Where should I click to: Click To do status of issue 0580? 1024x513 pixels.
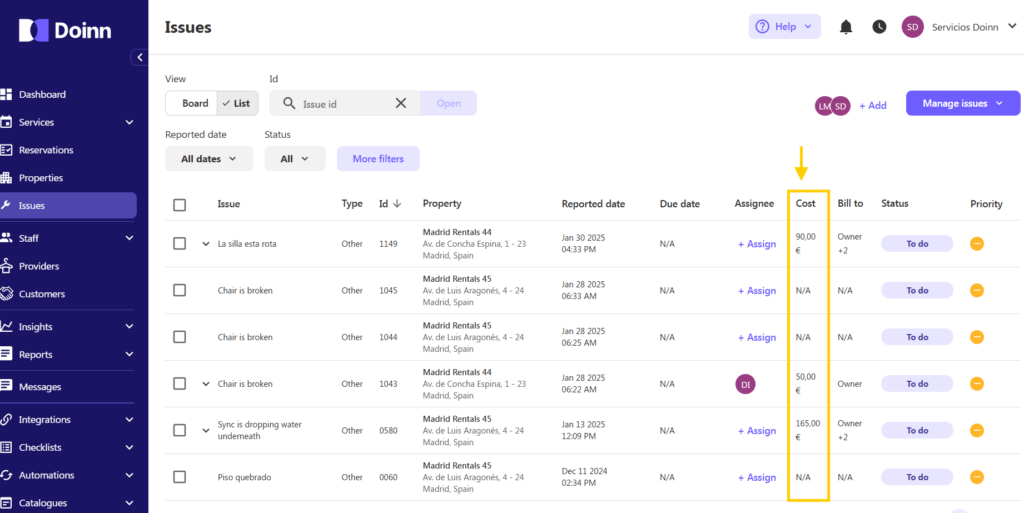[917, 431]
